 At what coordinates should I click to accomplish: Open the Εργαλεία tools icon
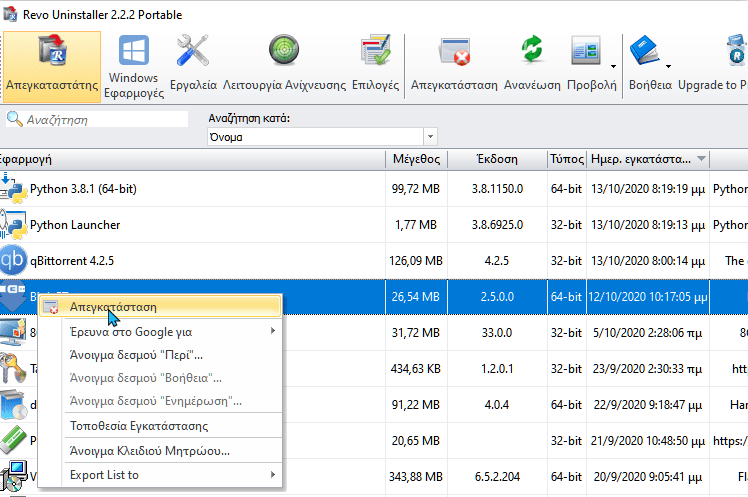pos(193,50)
